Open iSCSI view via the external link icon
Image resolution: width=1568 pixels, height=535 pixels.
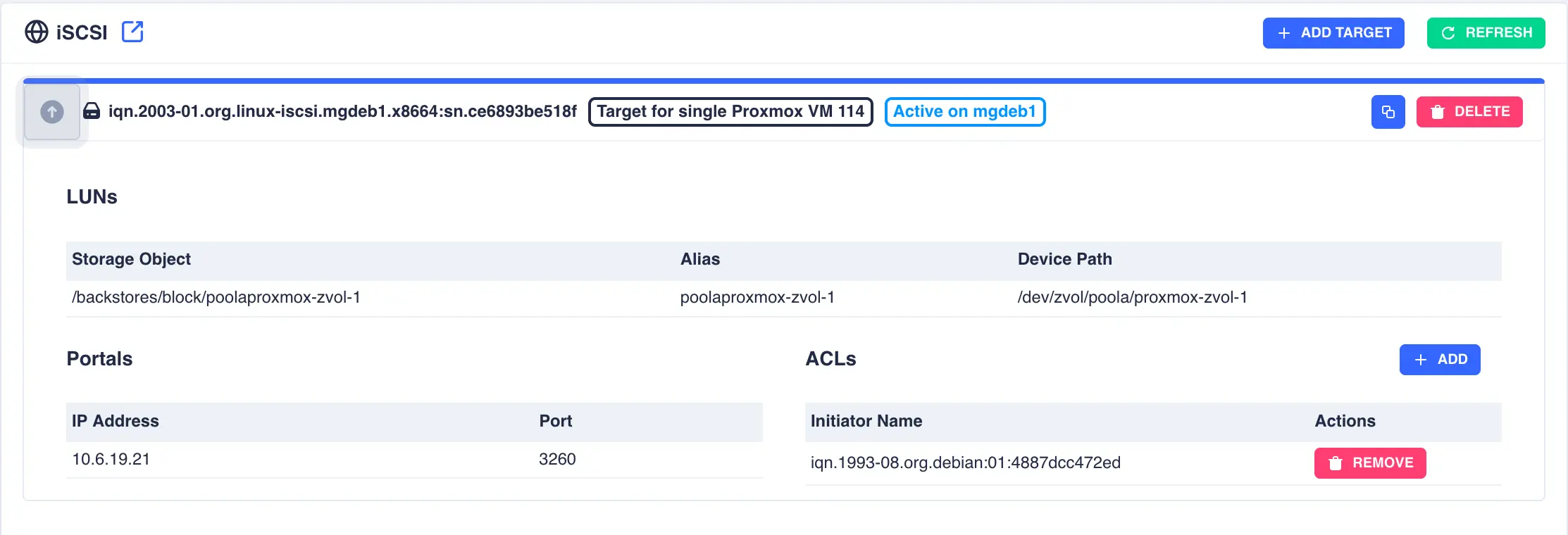pyautogui.click(x=132, y=32)
